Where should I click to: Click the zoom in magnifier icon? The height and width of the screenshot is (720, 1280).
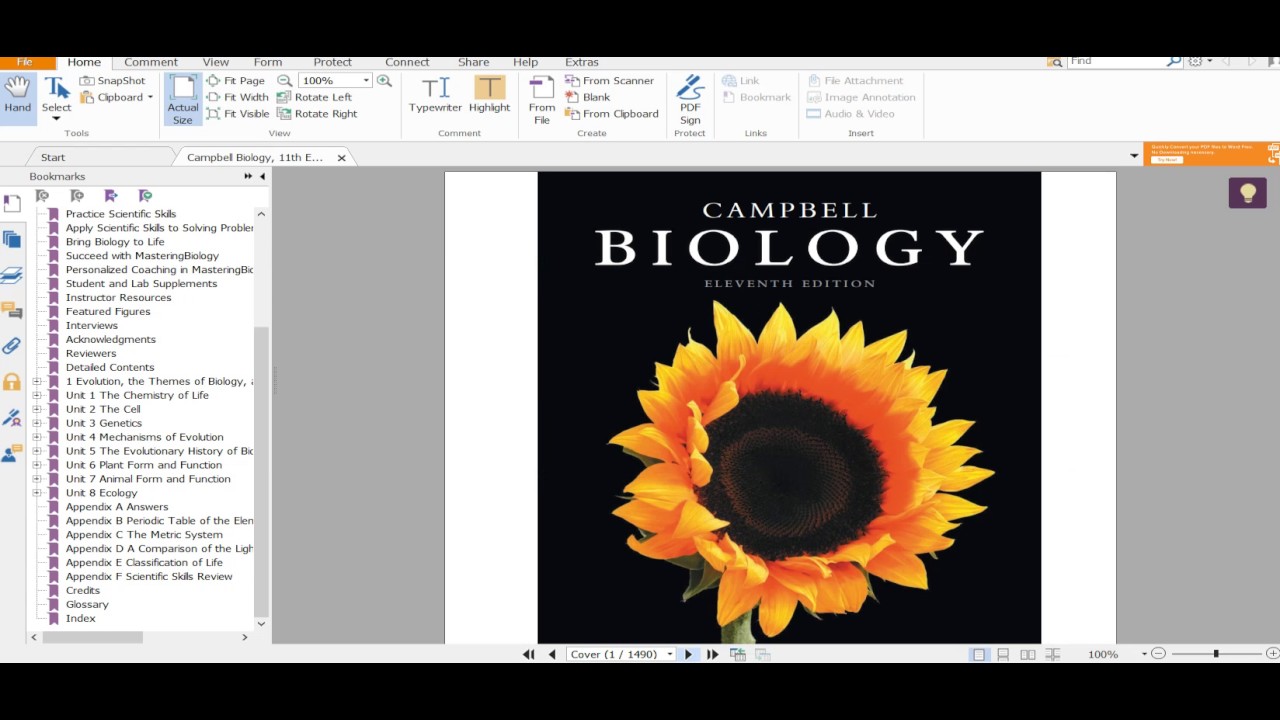[384, 81]
